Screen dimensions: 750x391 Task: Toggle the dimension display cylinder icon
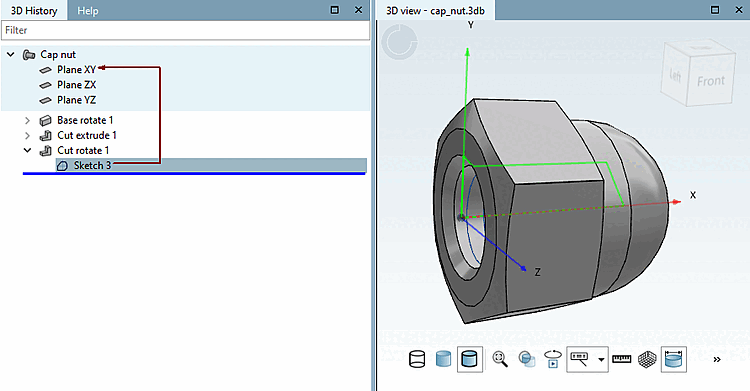point(673,359)
